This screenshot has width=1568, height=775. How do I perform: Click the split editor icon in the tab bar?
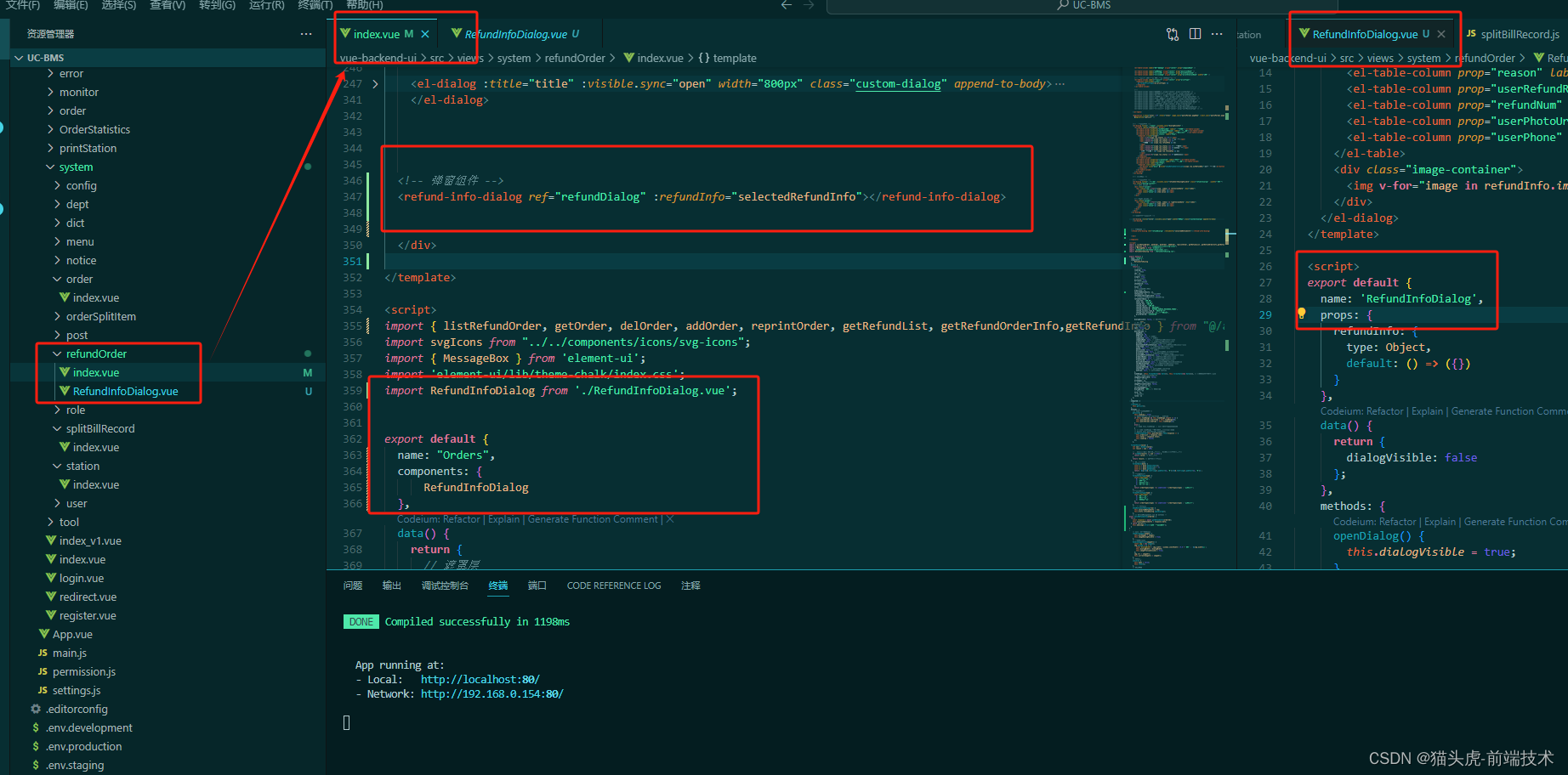[x=1195, y=34]
